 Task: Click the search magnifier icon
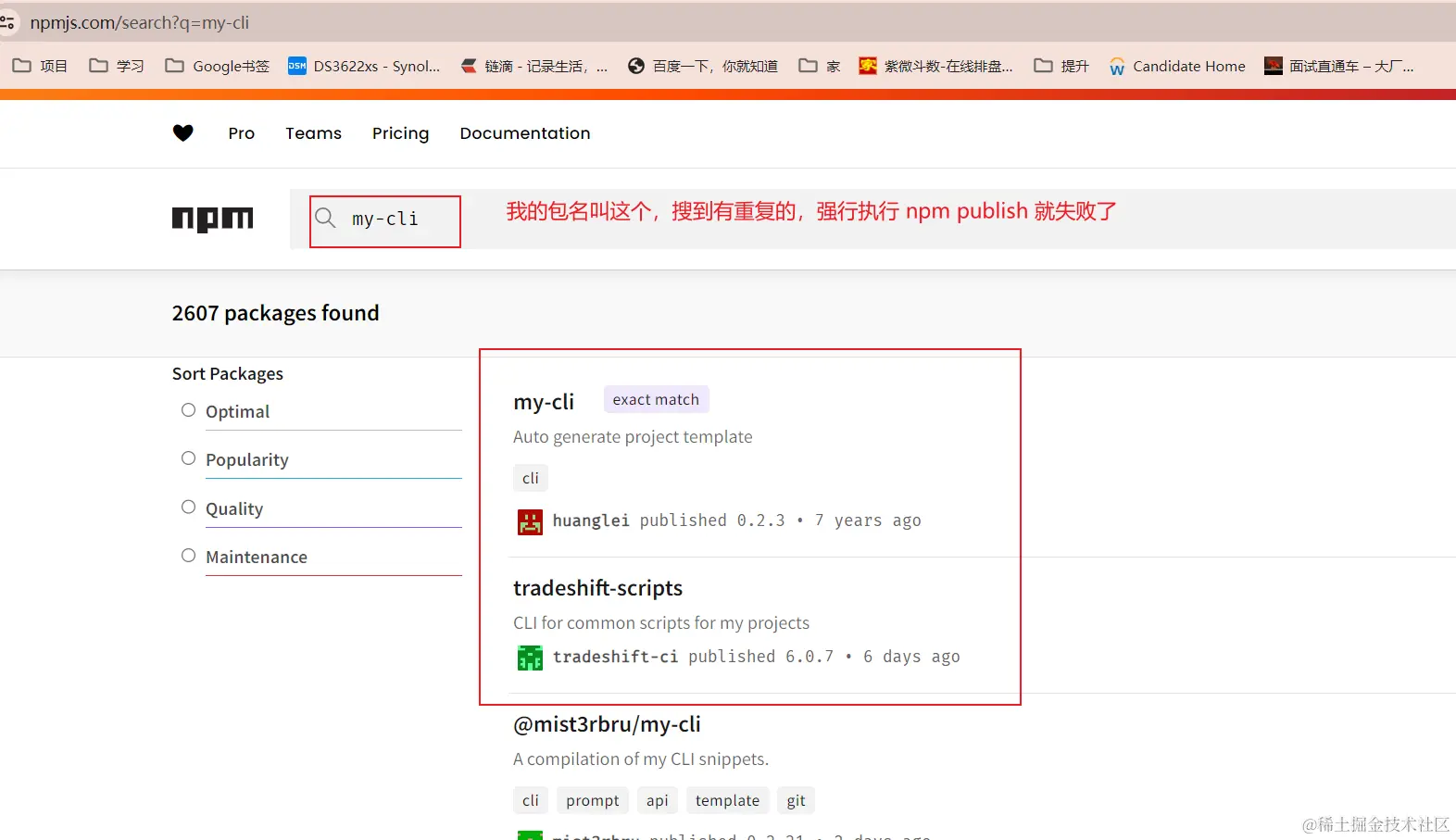[x=325, y=219]
